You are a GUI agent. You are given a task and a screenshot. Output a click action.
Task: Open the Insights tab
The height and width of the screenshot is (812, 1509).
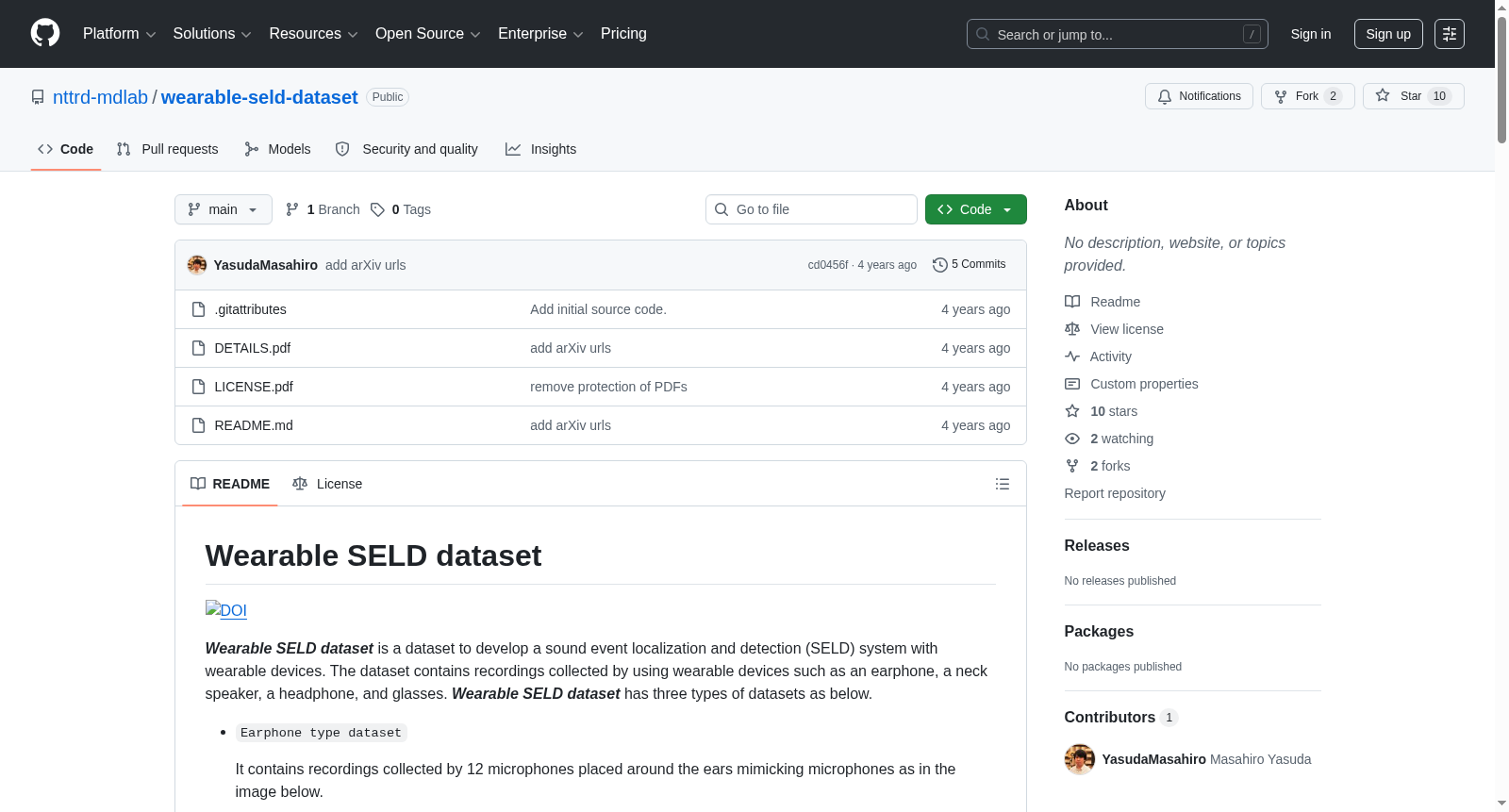(x=540, y=149)
